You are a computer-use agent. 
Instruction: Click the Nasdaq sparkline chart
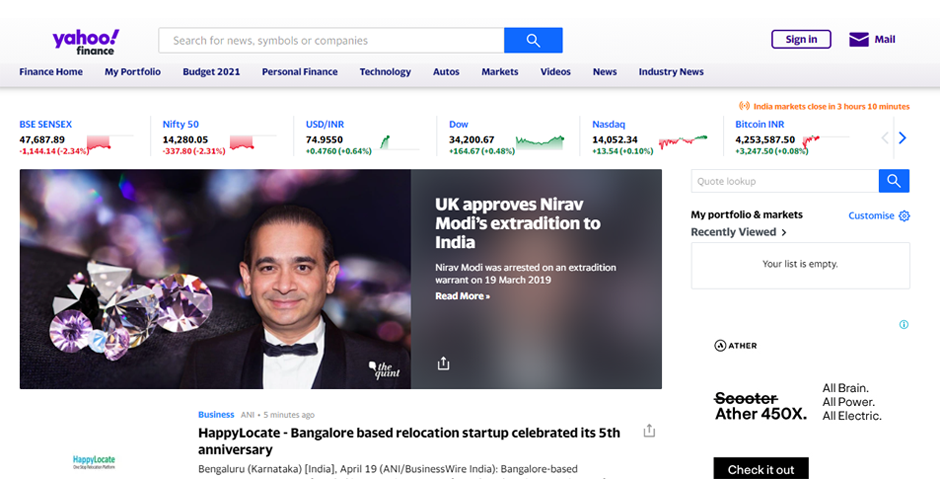click(683, 141)
